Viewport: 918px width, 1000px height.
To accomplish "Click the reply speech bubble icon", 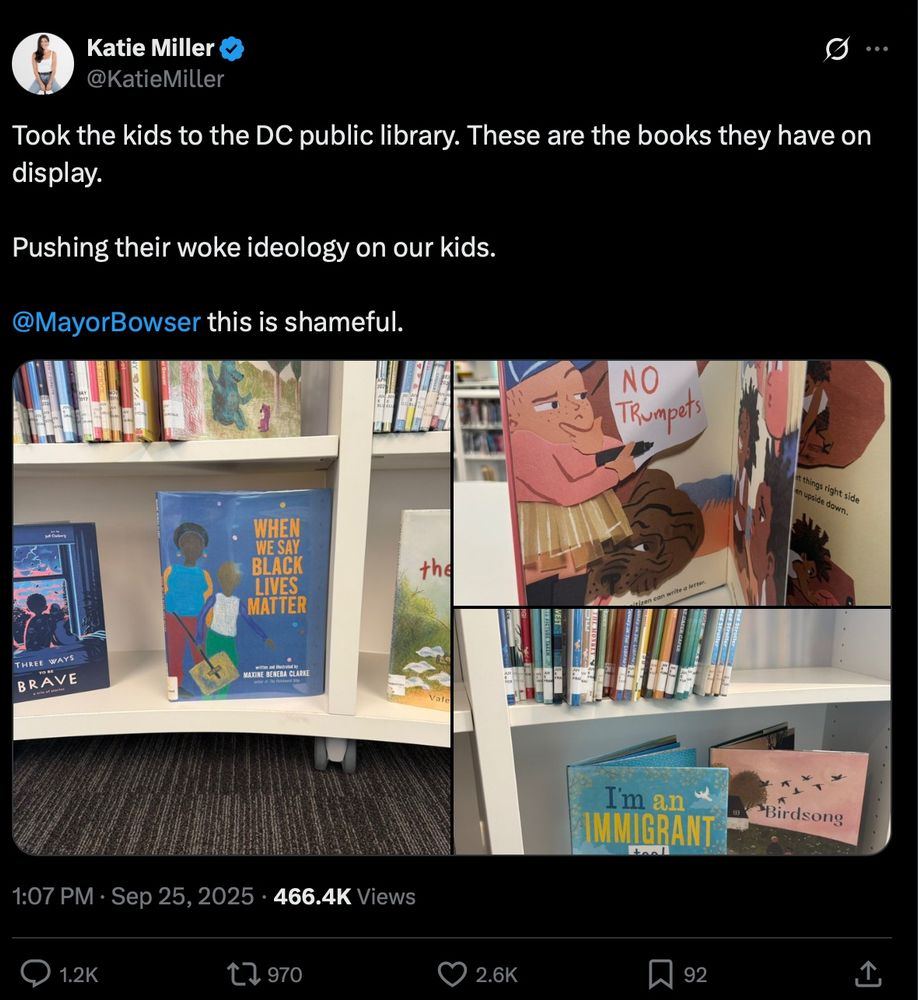I will 36,974.
